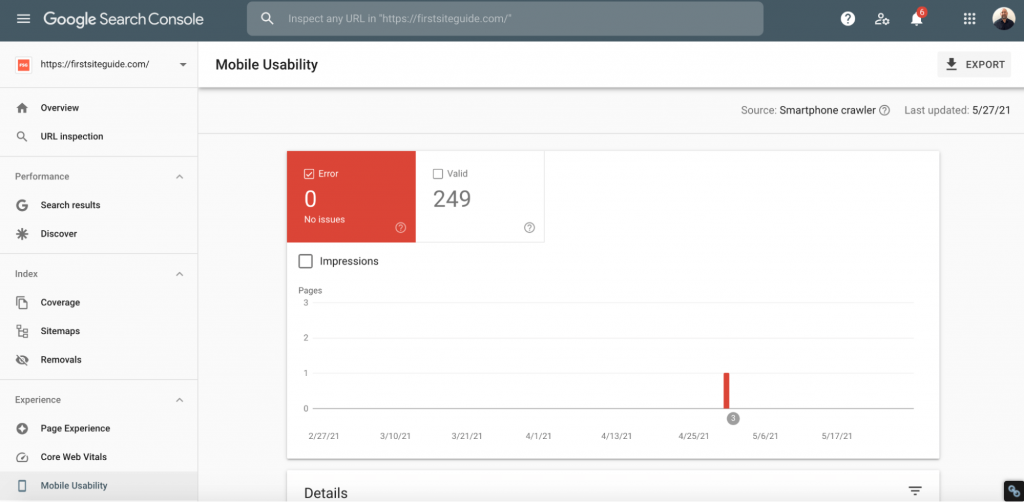1024x502 pixels.
Task: Click the EXPORT button
Action: pos(974,64)
